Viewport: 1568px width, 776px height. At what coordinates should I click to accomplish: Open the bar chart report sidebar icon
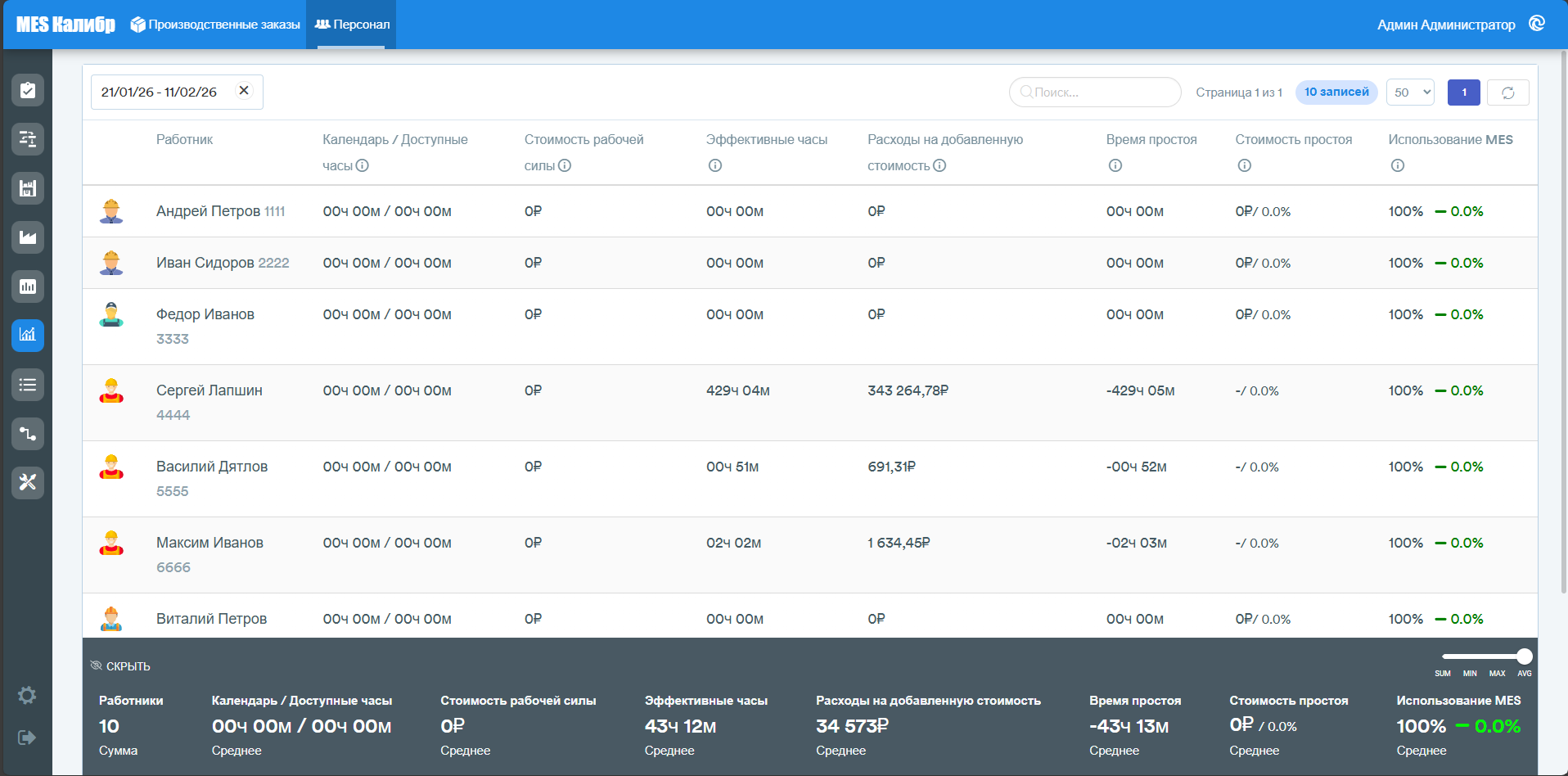28,286
